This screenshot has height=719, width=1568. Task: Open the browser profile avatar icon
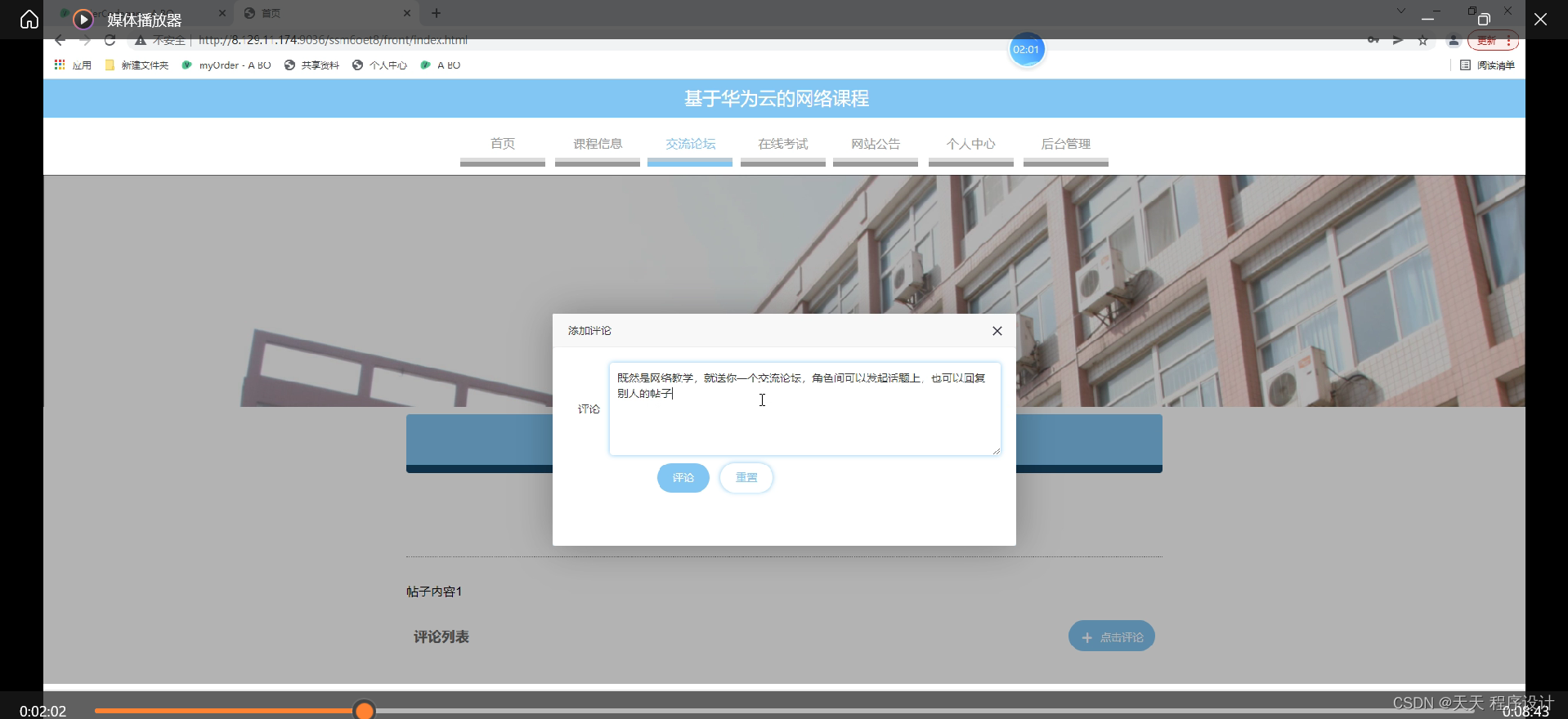(1454, 40)
